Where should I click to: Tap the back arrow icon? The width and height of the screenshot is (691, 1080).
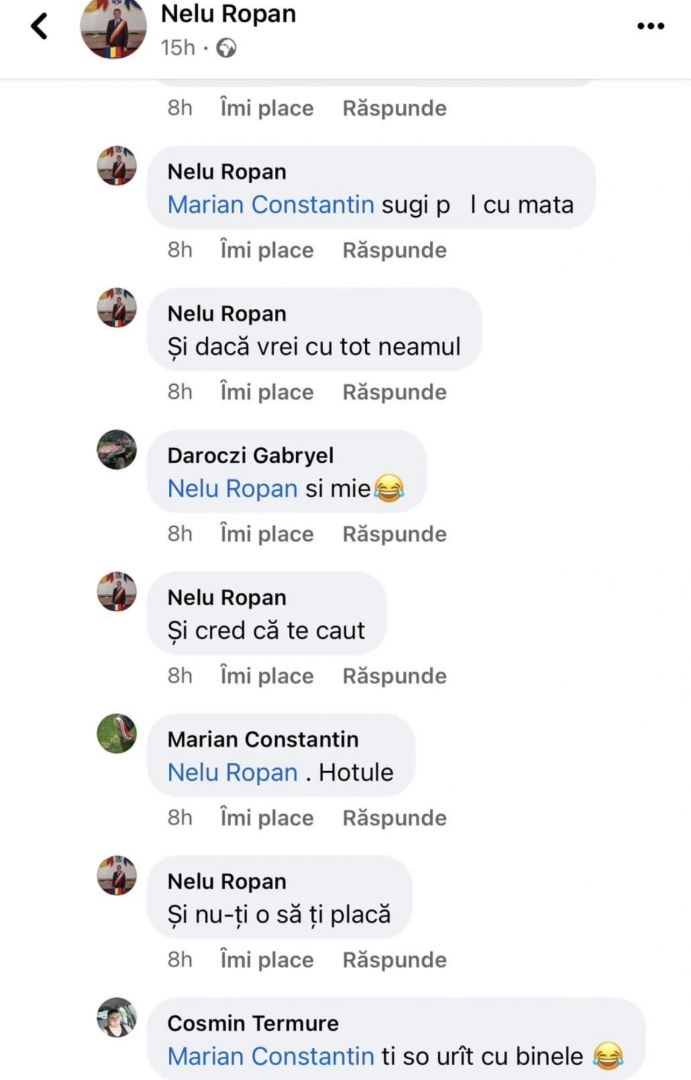click(x=39, y=26)
